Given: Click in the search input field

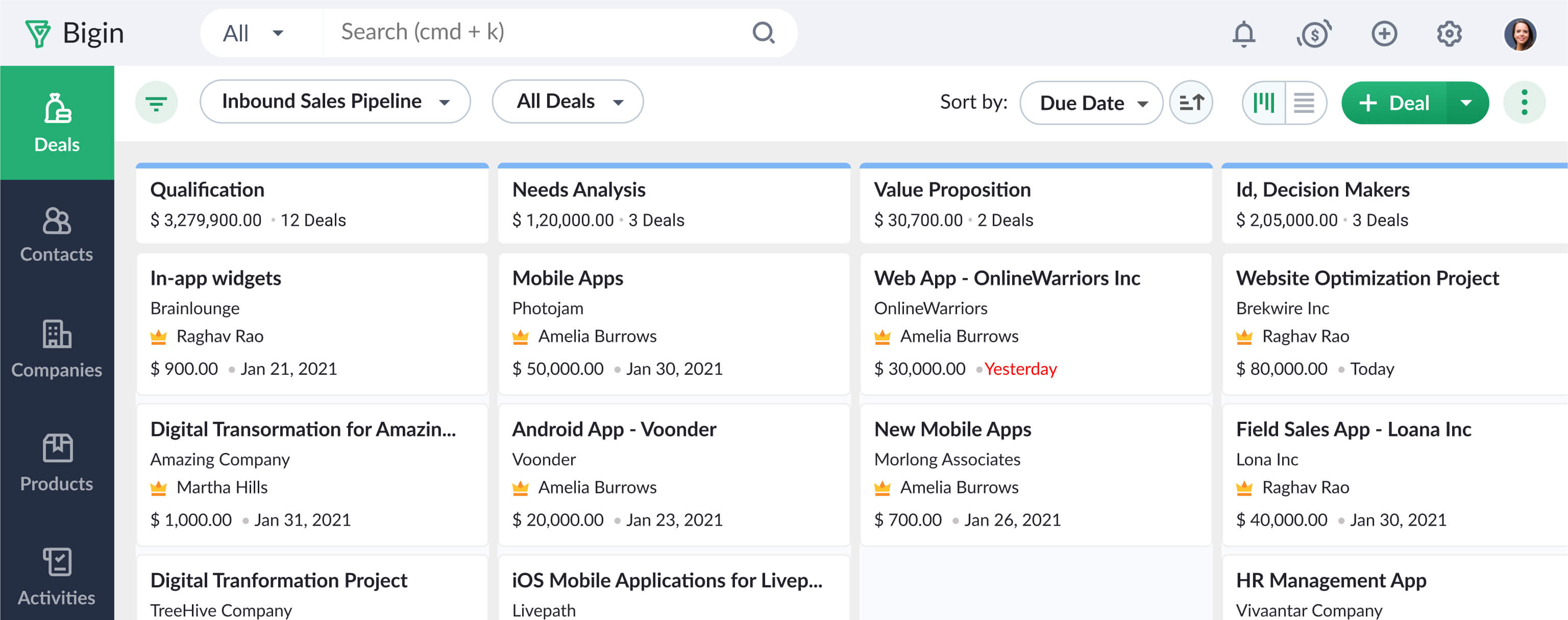Looking at the screenshot, I should 535,32.
